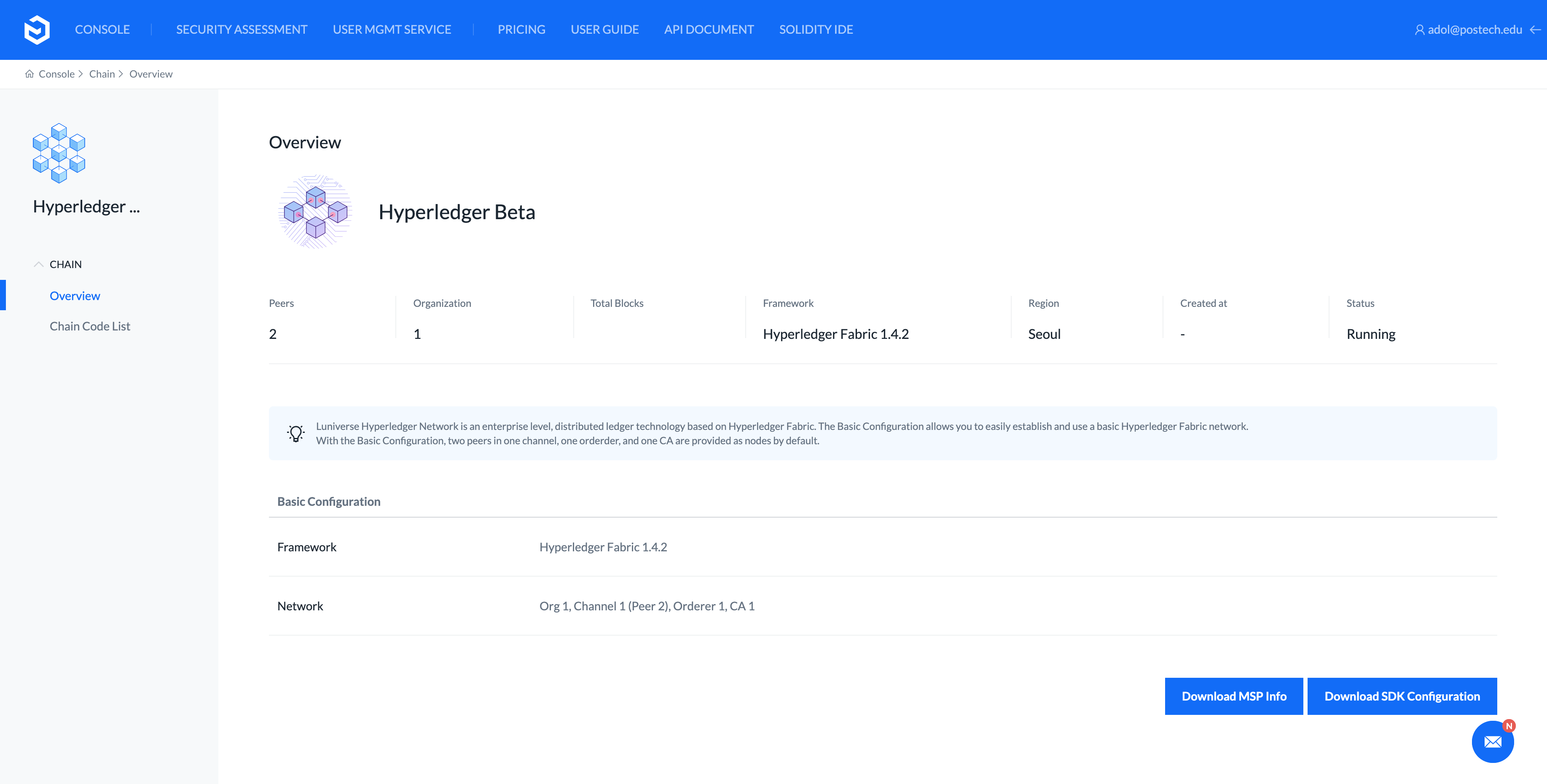Open the CONSOLE menu
Viewport: 1547px width, 784px height.
102,30
